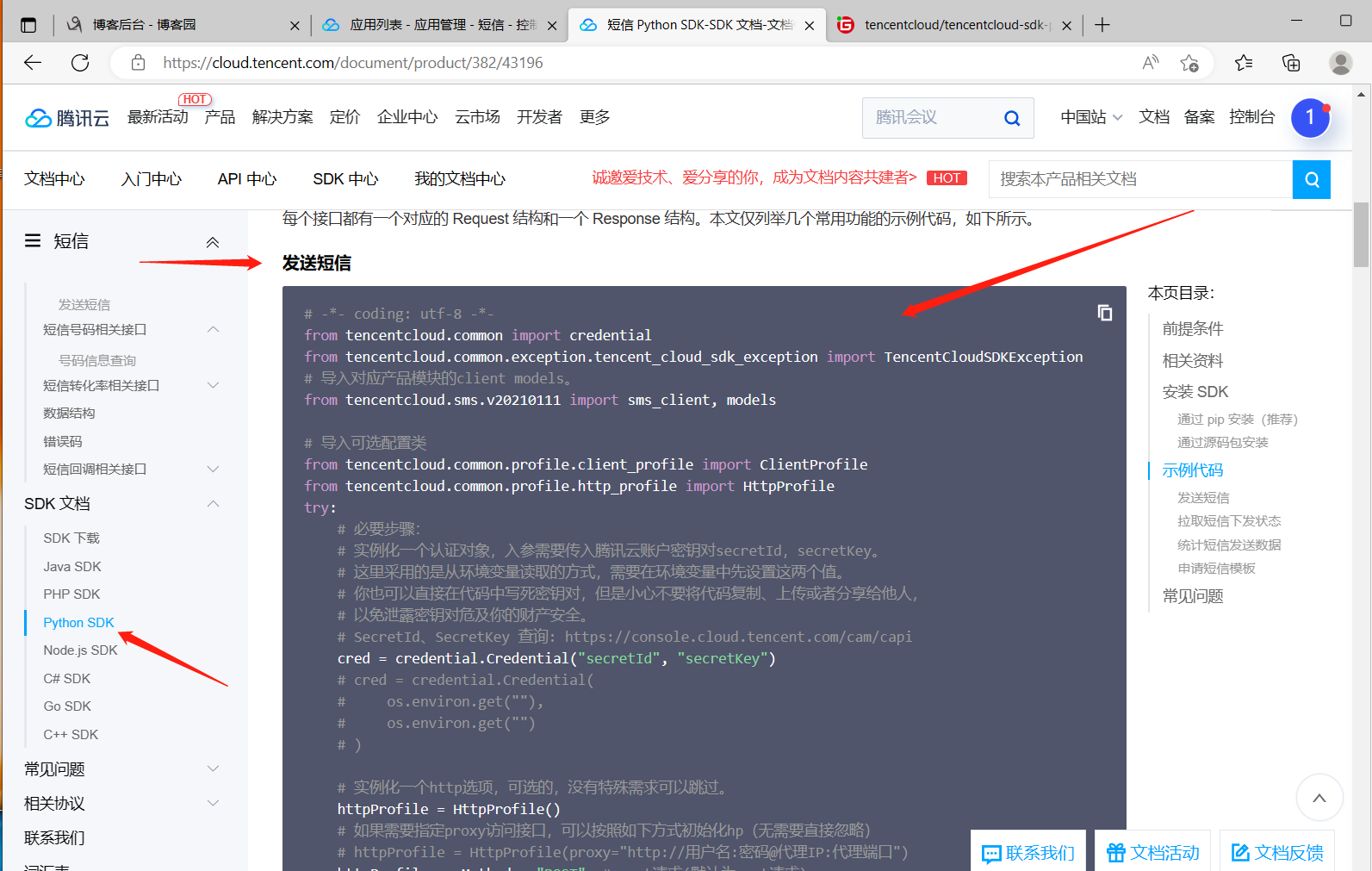Open the API 中心 nav item

(x=247, y=179)
